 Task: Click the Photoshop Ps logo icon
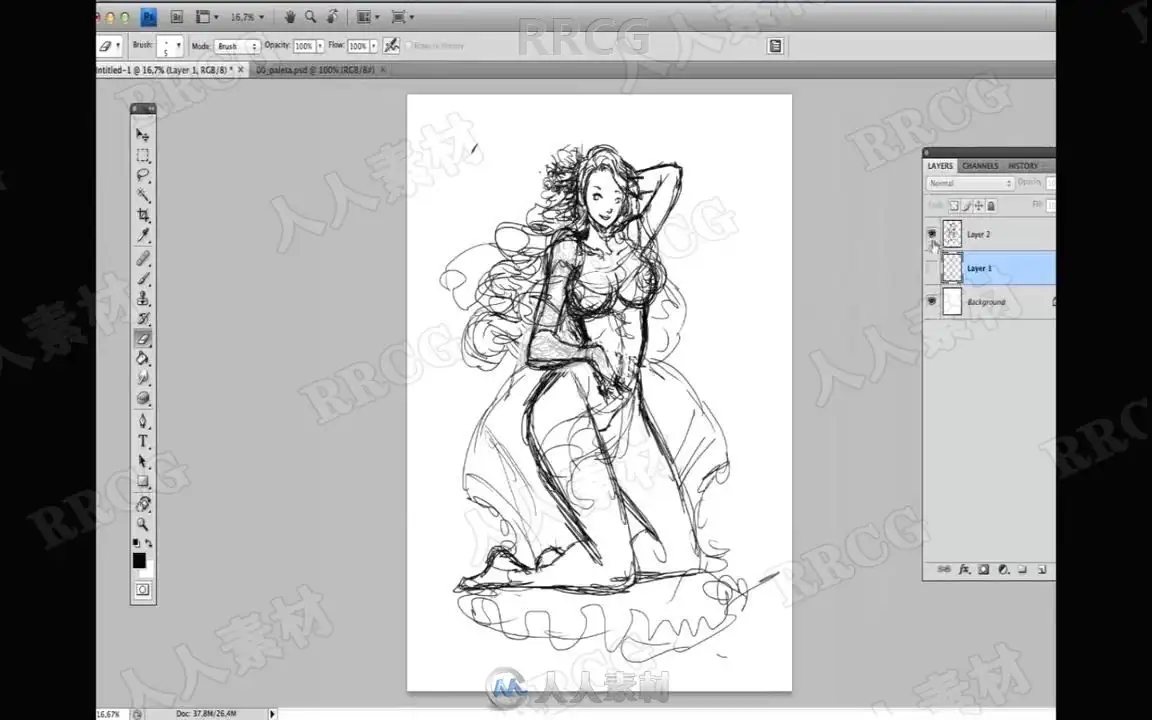(x=148, y=16)
